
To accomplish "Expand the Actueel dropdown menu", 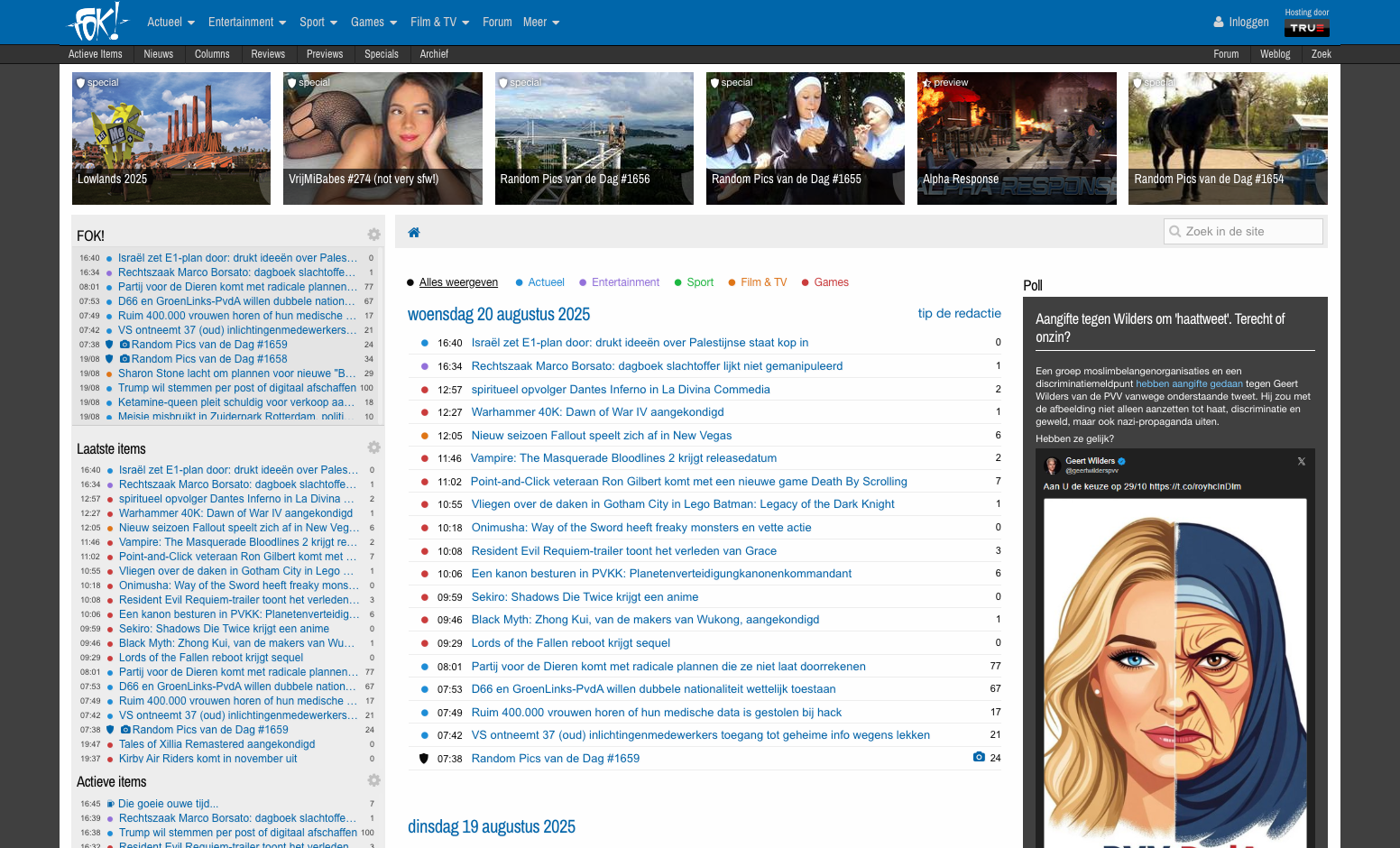I will (x=171, y=23).
